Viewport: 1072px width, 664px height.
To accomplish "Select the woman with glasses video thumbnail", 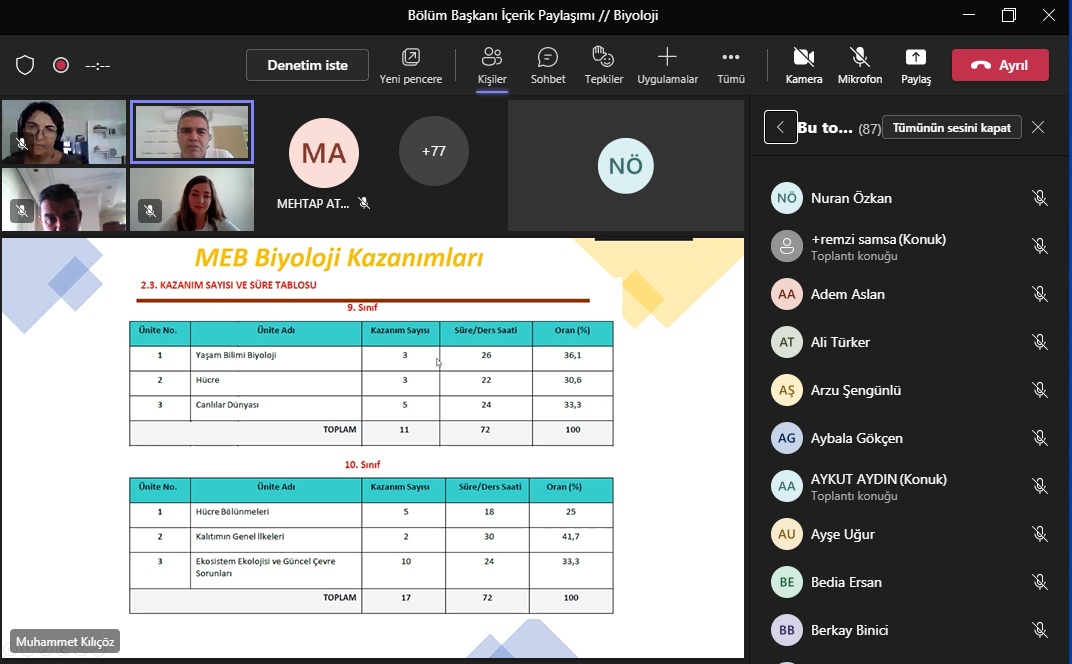I will point(64,132).
